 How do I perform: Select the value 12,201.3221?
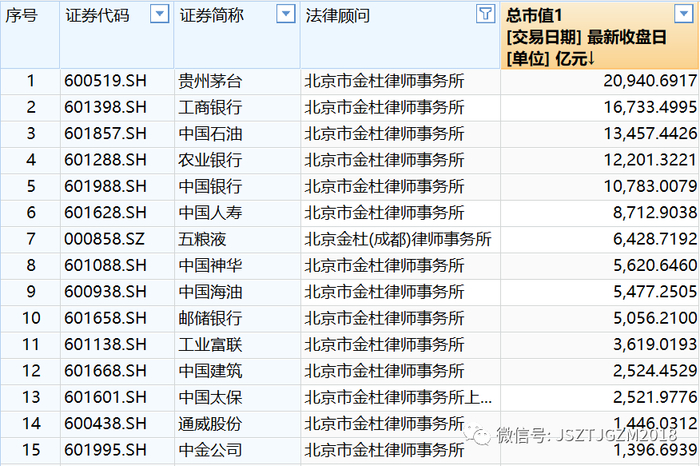(x=650, y=160)
